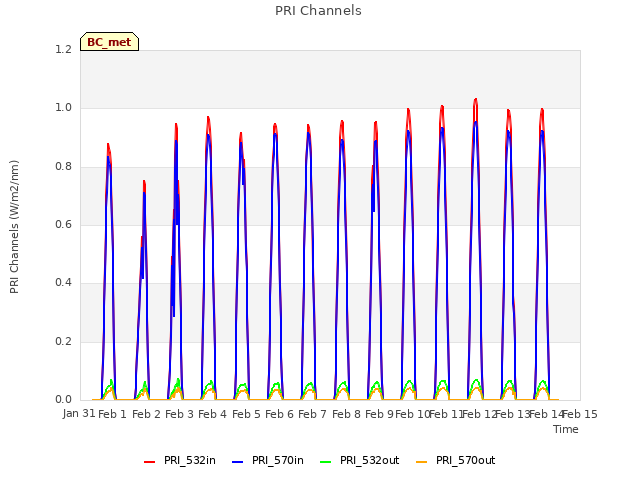
Task: Click the Feb 1 x-axis tick label
Action: [x=113, y=414]
